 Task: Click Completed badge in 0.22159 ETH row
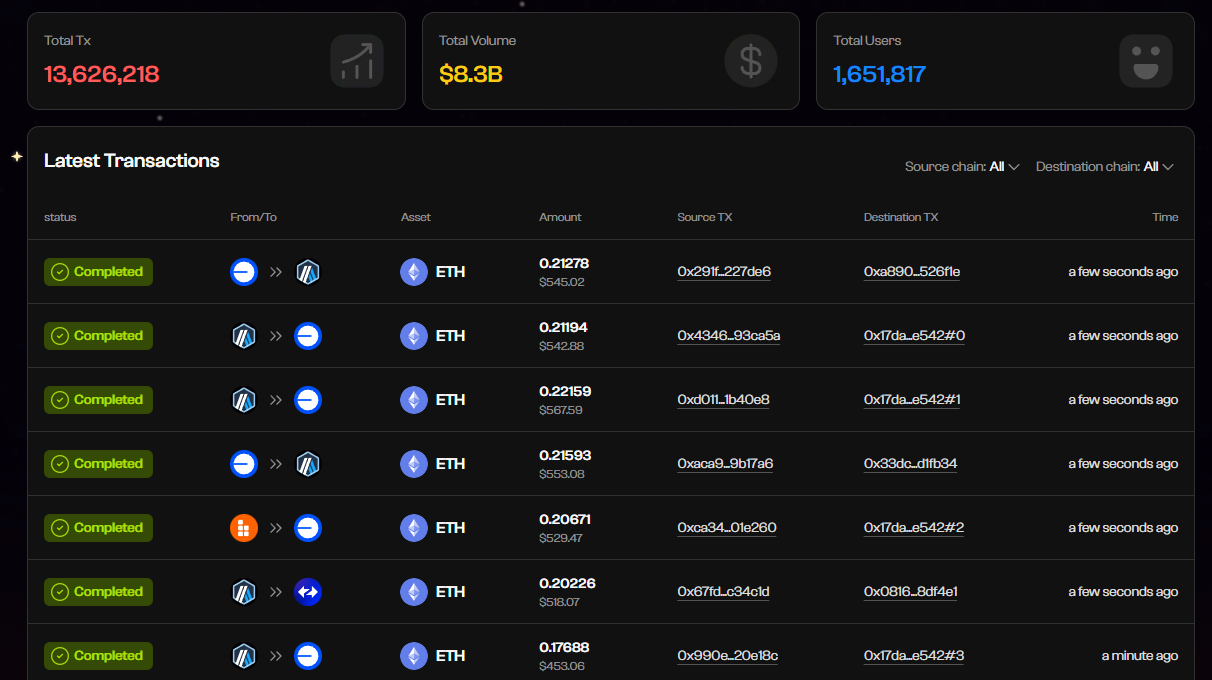coord(98,400)
